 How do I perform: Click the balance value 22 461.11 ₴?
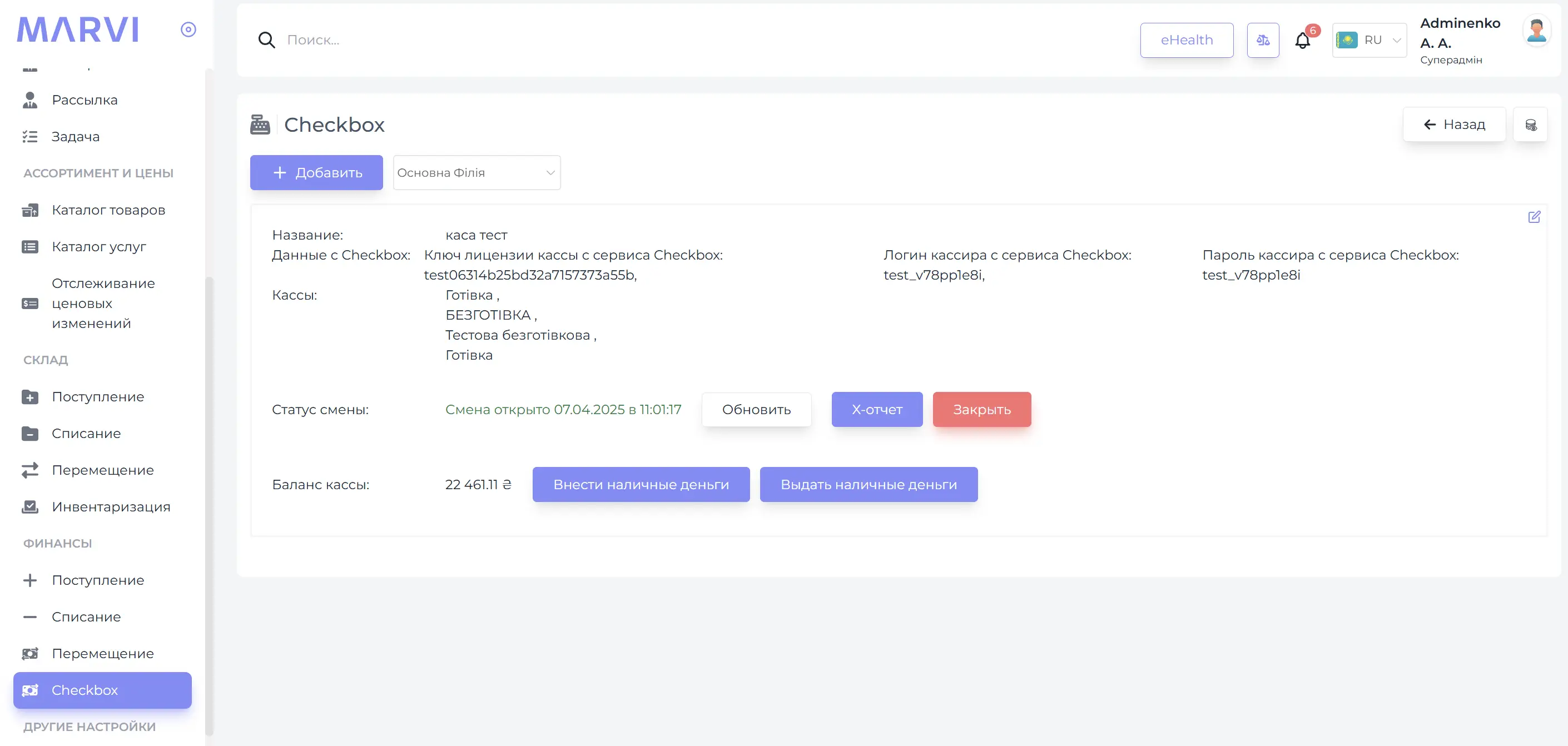(x=478, y=484)
